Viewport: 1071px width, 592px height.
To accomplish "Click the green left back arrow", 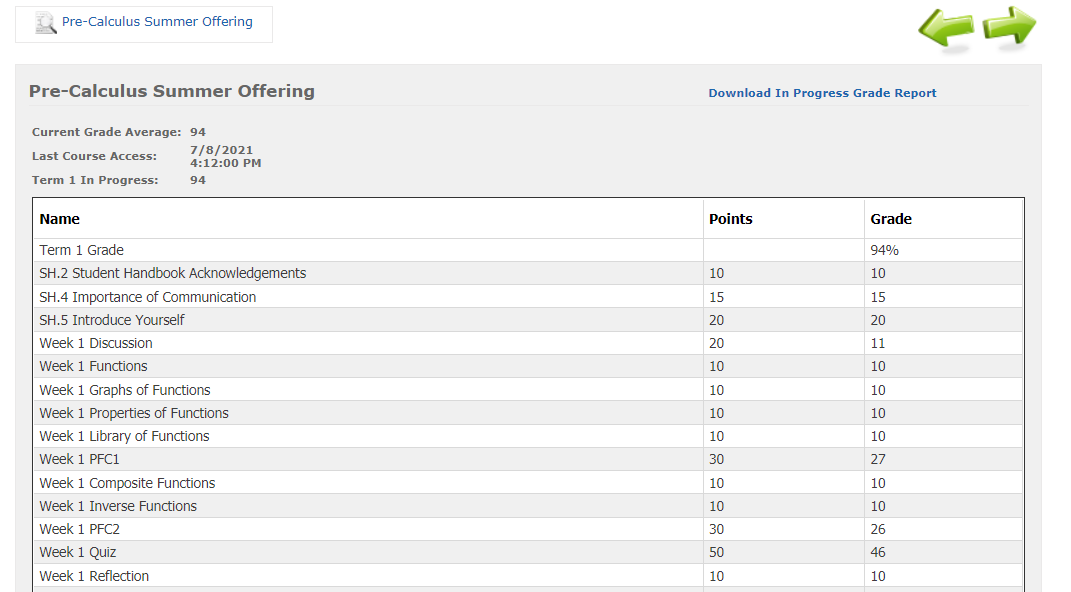I will click(946, 28).
